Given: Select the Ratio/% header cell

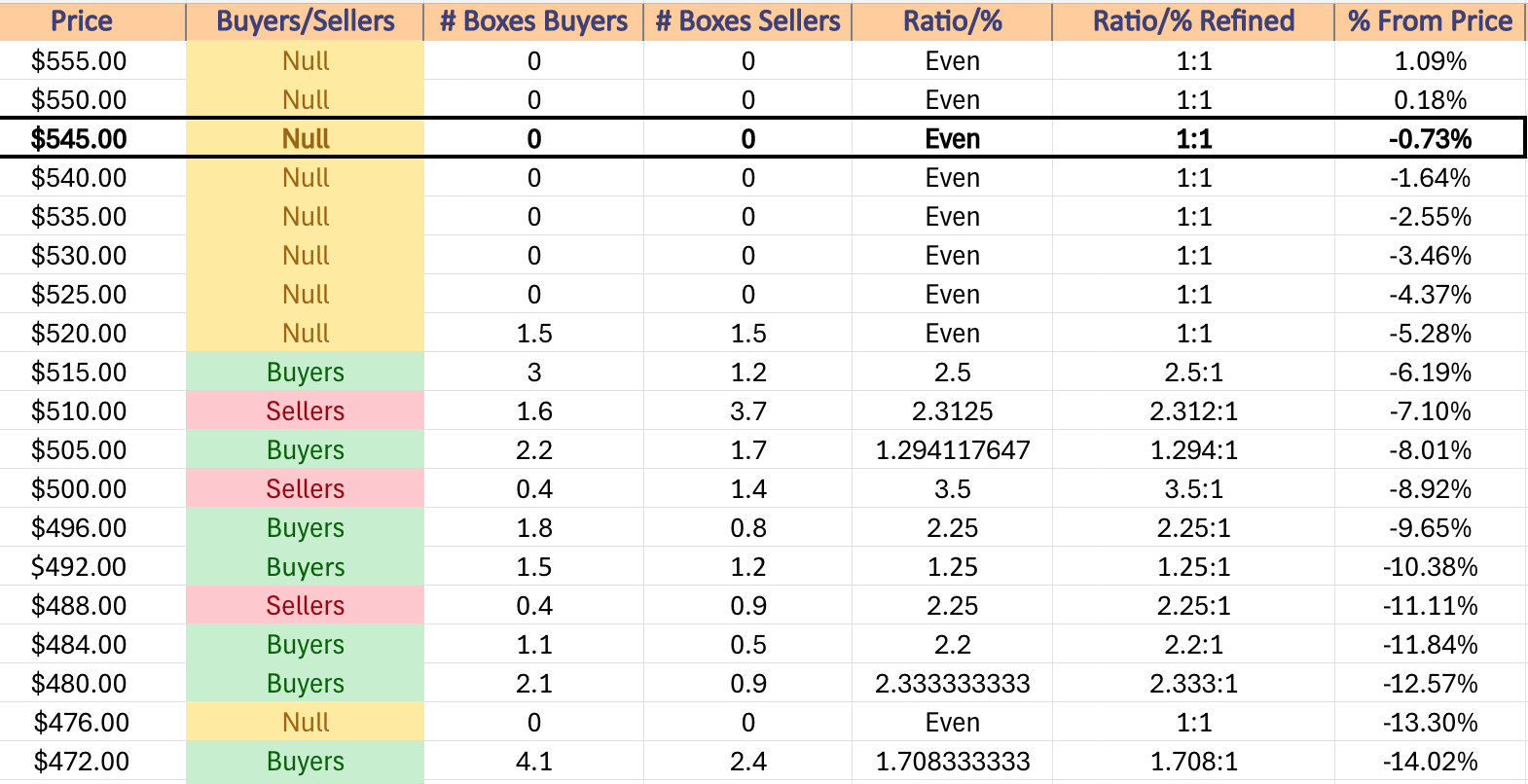Looking at the screenshot, I should click(952, 21).
